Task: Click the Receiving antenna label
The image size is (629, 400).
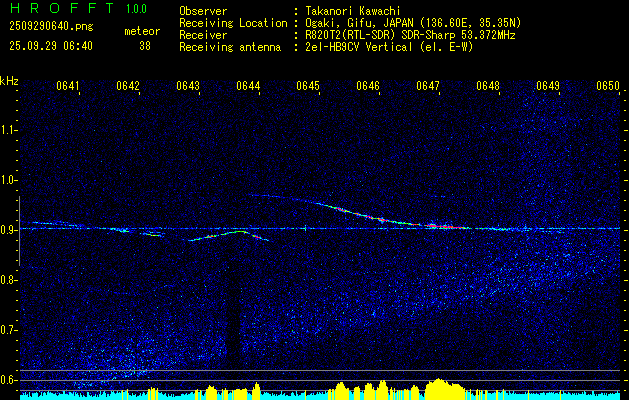Action: point(230,47)
